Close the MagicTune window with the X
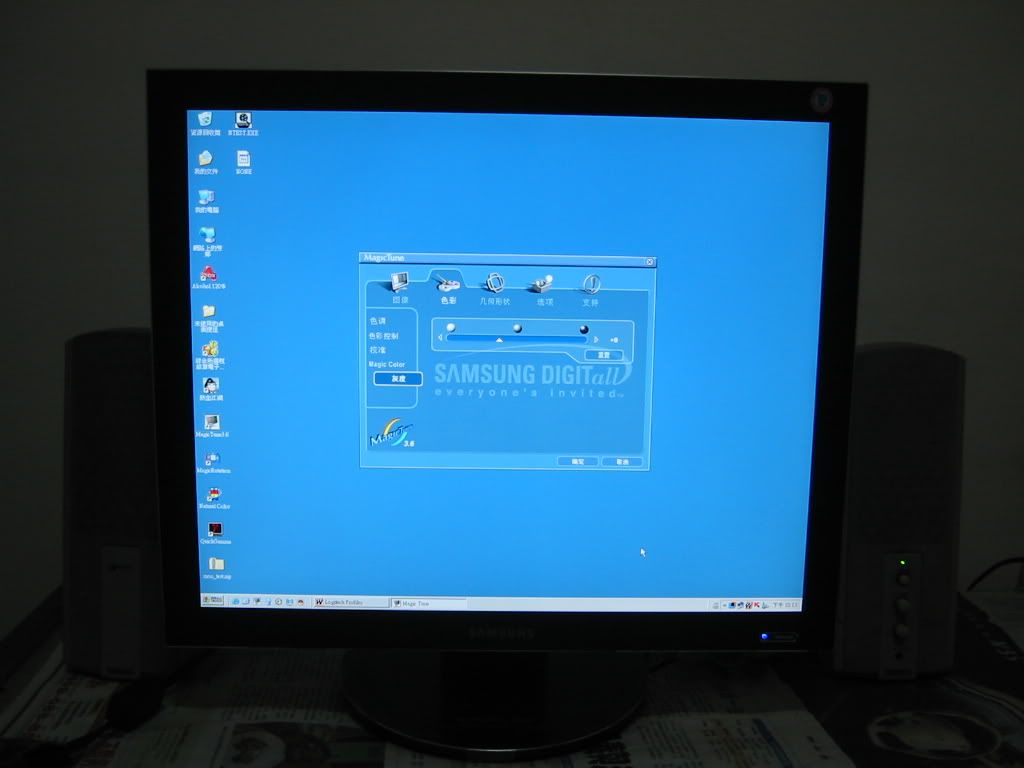1024x768 pixels. click(650, 262)
